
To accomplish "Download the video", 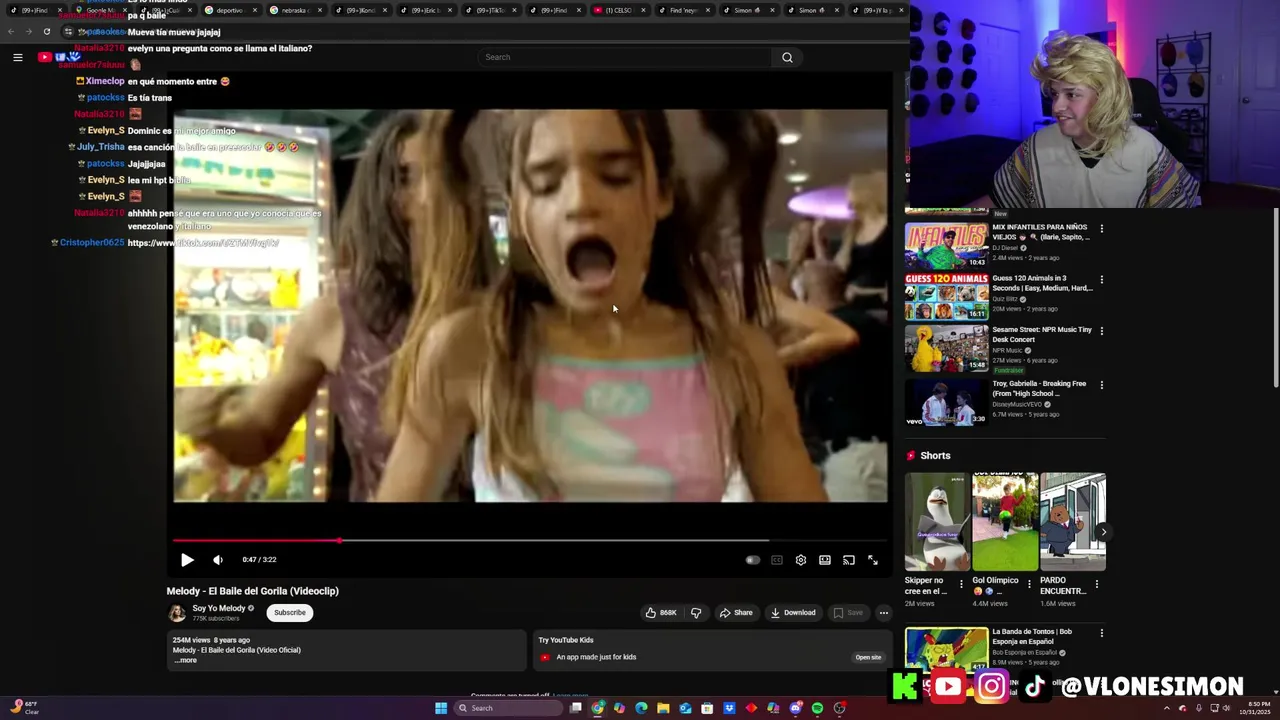I will point(793,613).
